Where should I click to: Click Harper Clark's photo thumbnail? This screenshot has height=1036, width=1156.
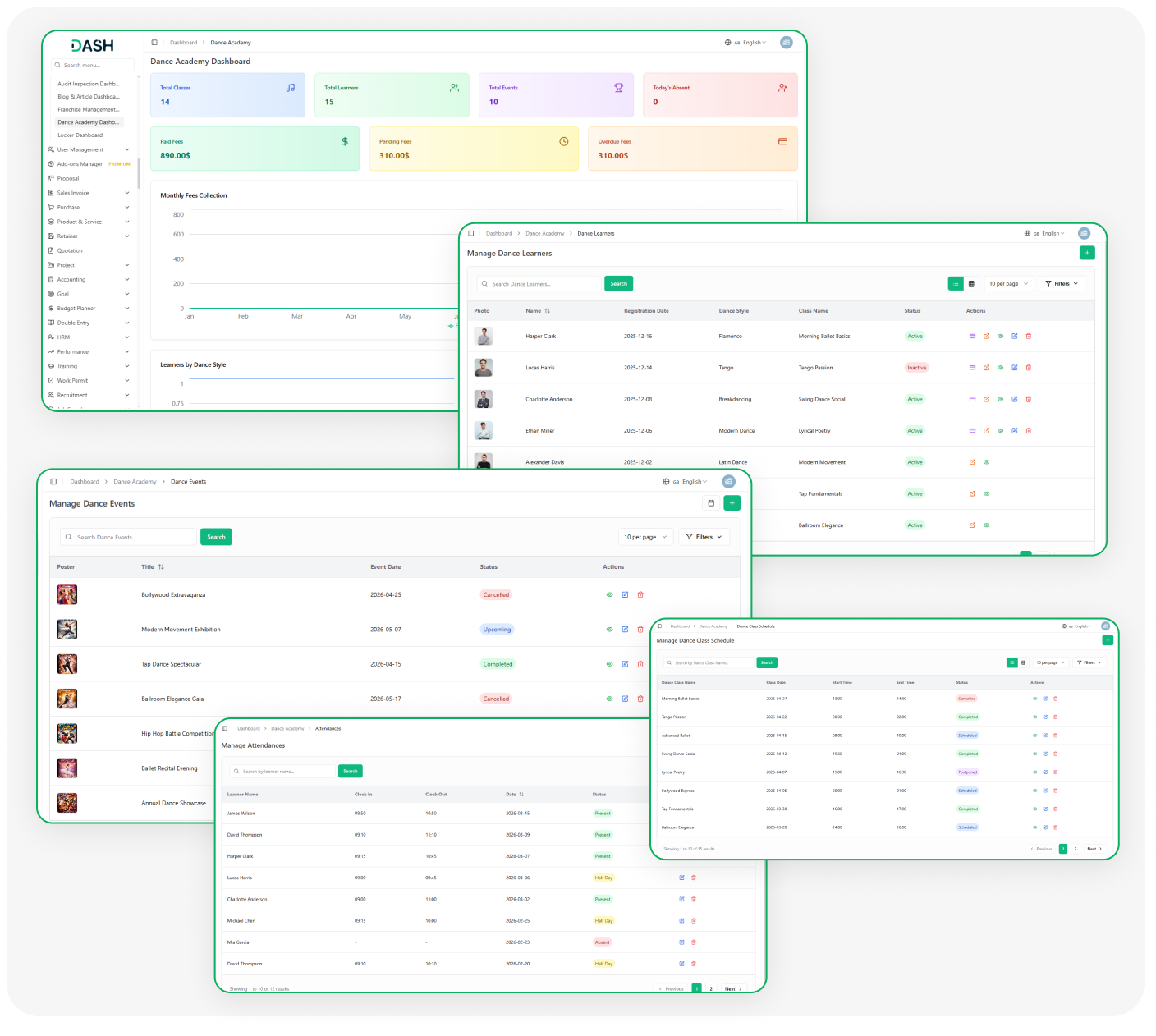484,336
